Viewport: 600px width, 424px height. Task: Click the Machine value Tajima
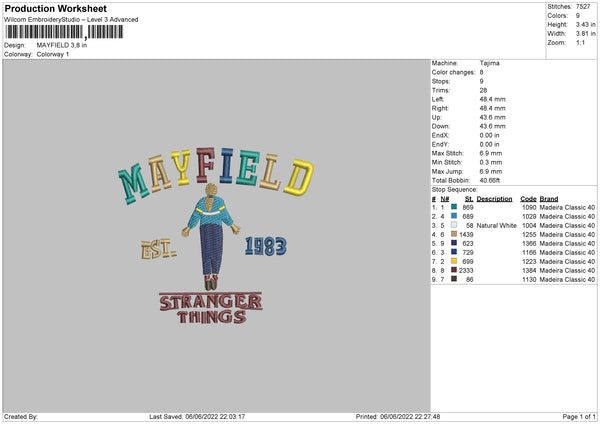[489, 63]
